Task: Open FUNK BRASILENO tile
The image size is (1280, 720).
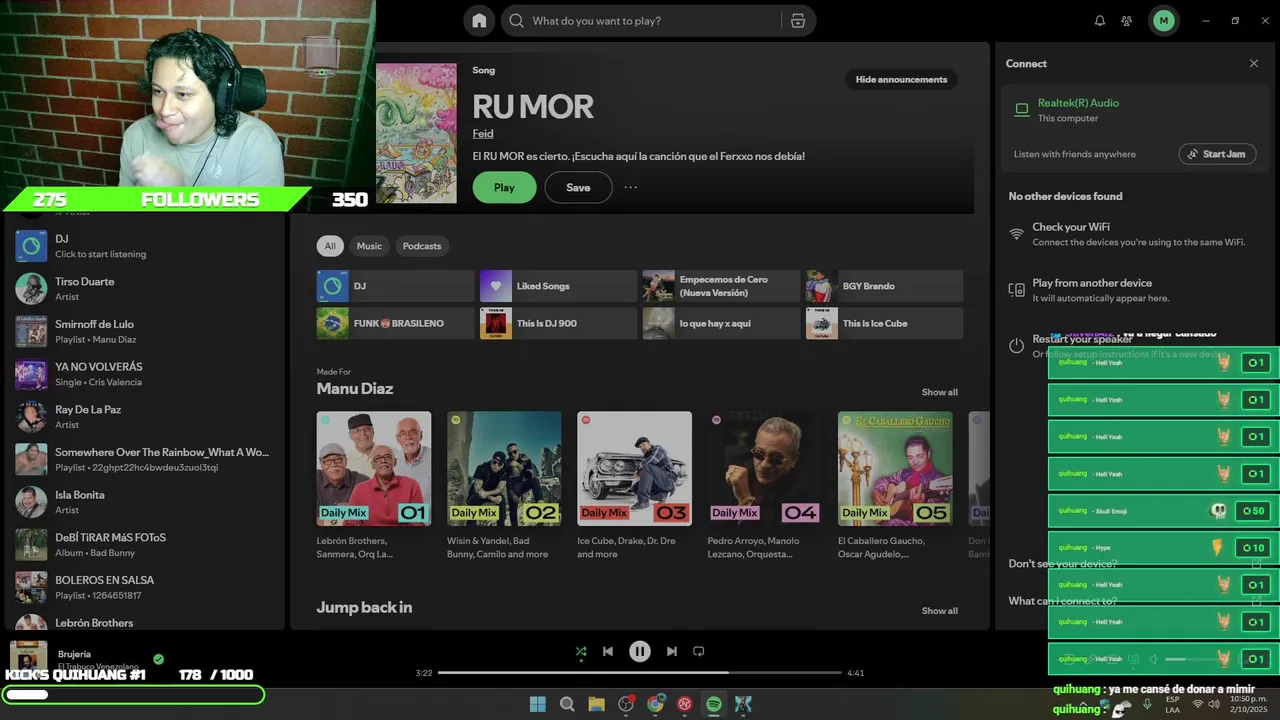Action: pyautogui.click(x=395, y=323)
